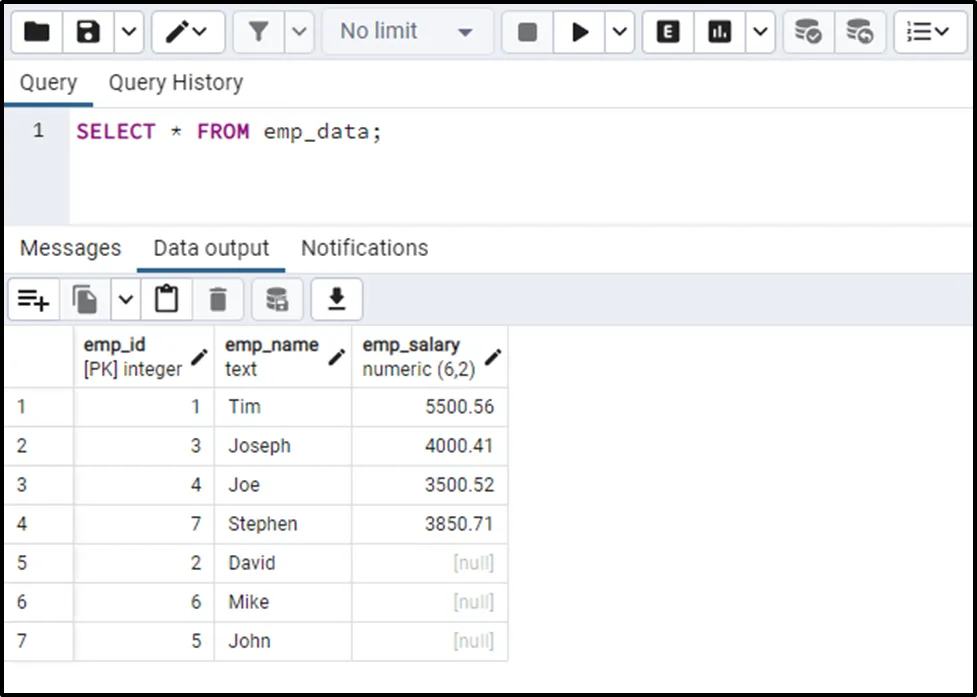Download the results as a file

[337, 299]
